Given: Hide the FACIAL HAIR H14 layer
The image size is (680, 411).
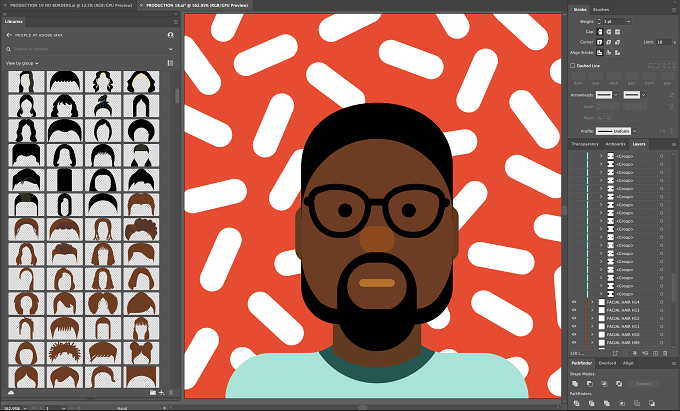Looking at the screenshot, I should [x=574, y=302].
